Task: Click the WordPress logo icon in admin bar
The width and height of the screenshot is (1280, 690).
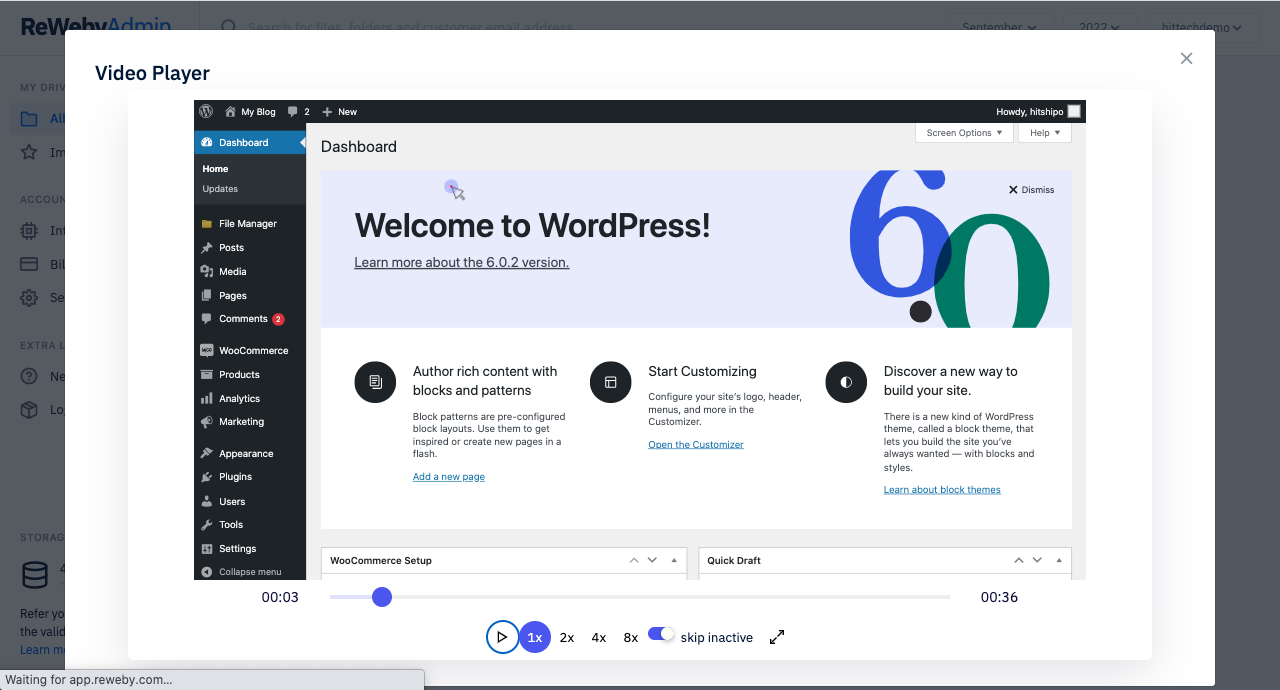Action: click(206, 111)
